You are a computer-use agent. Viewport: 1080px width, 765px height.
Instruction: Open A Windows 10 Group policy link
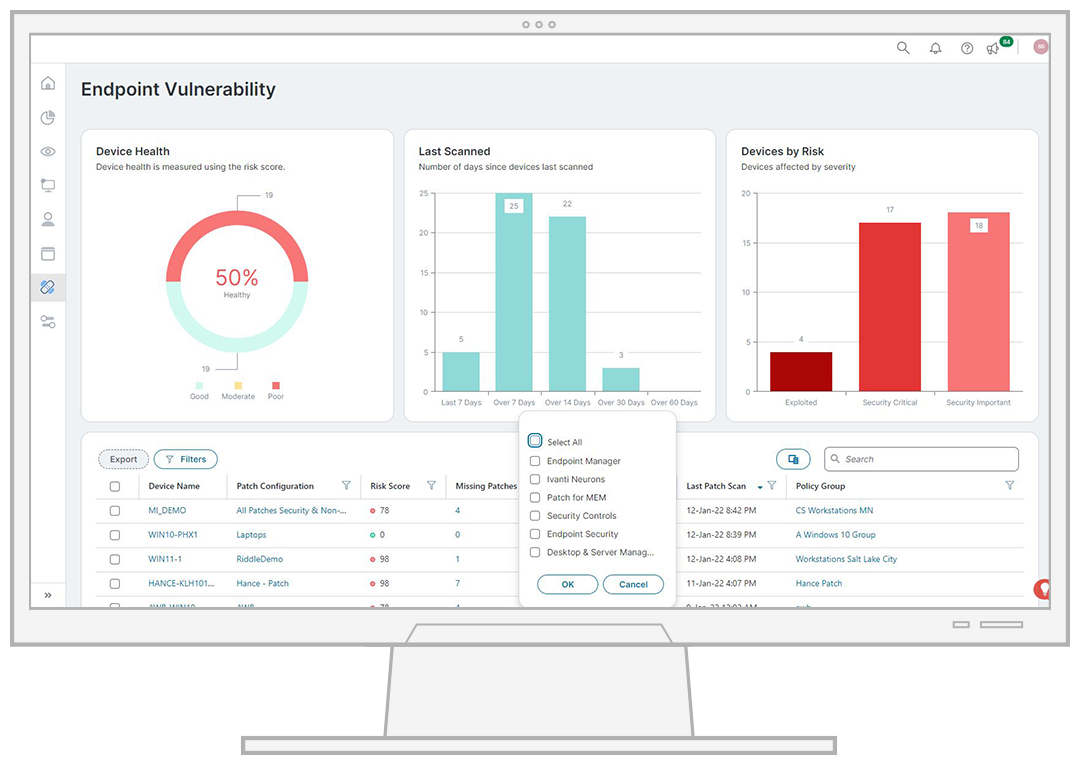[835, 534]
